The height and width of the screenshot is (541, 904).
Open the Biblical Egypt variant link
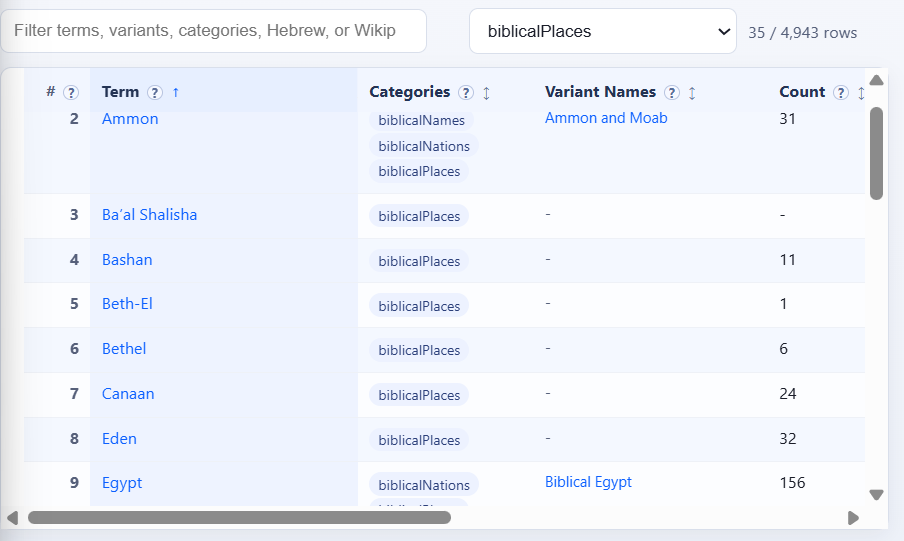588,482
